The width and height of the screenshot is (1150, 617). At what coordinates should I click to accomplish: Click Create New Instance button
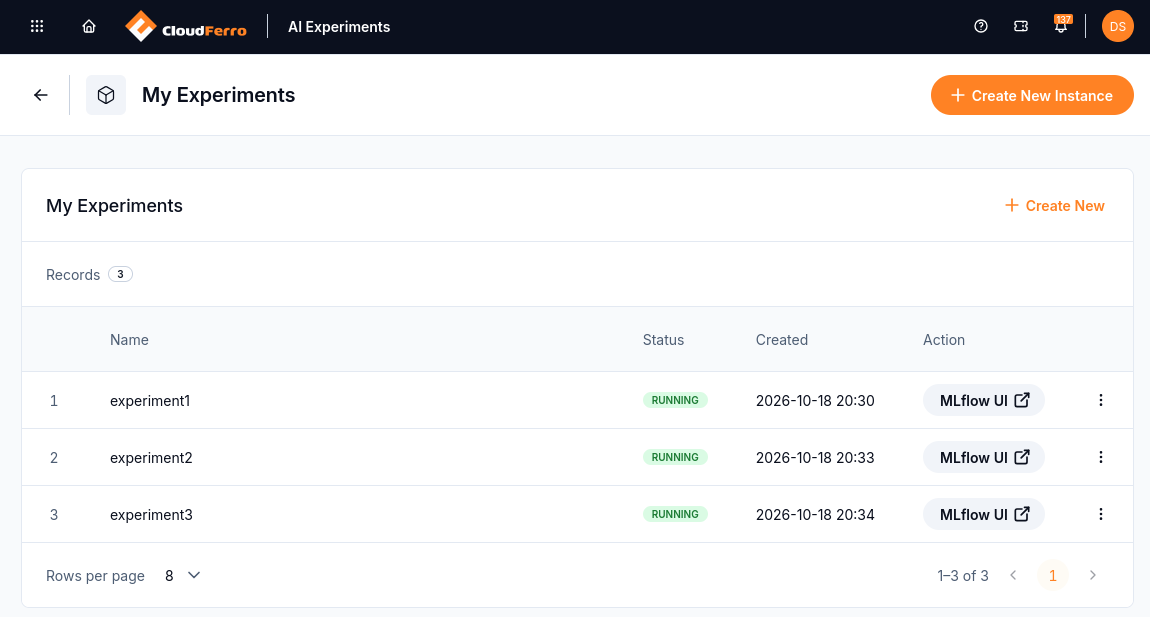(x=1032, y=95)
